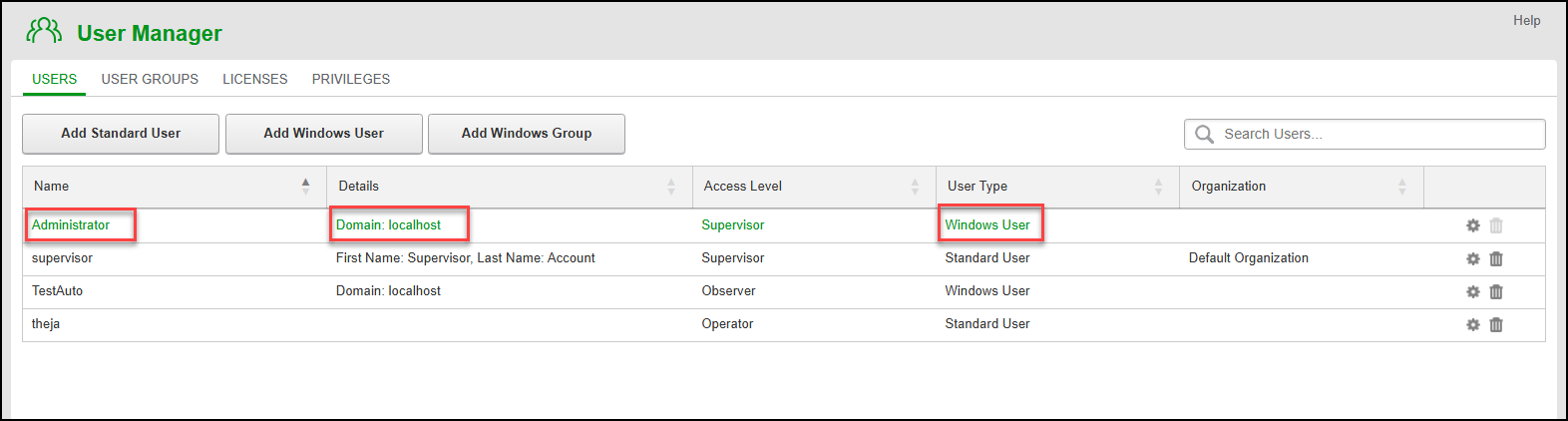Sort table by Name column arrow

305,186
